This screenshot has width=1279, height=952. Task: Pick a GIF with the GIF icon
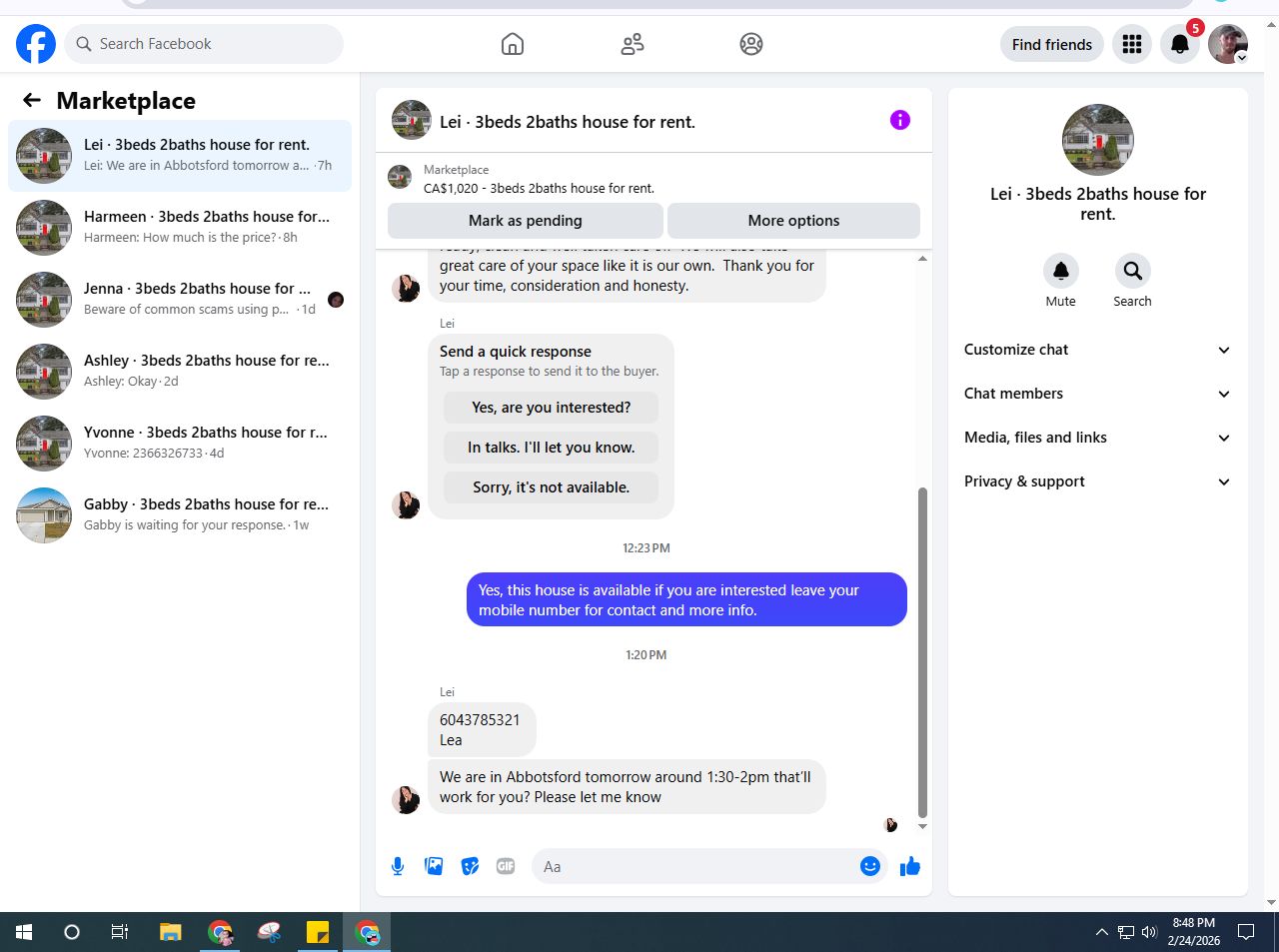pos(506,866)
